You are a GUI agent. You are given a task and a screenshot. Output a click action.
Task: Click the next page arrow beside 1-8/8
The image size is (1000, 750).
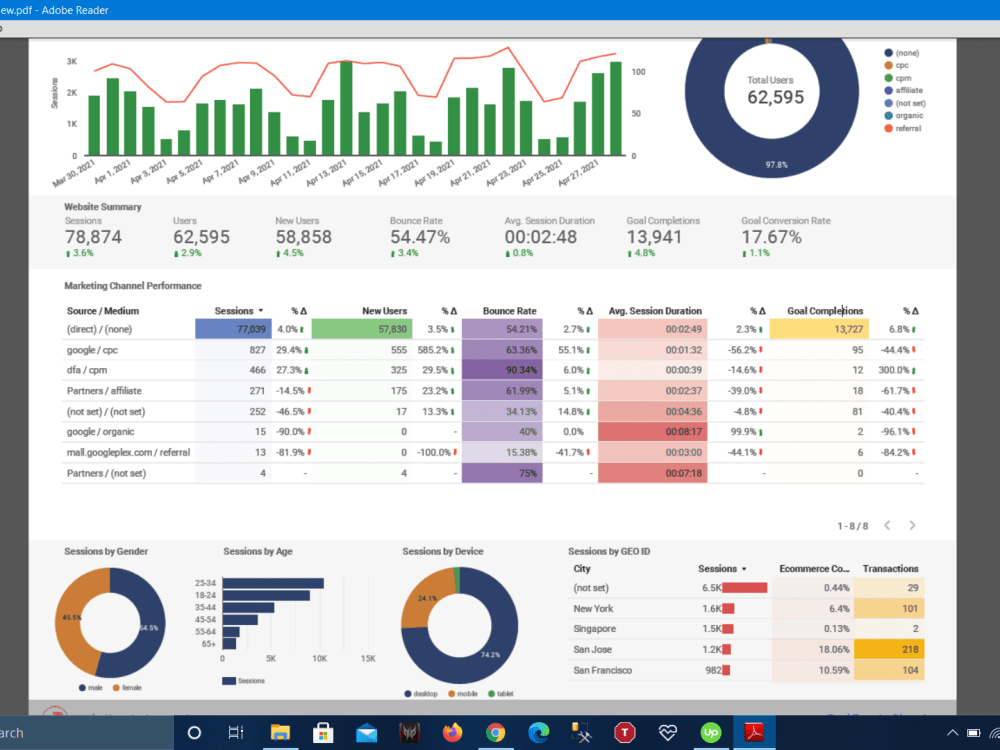(x=911, y=524)
